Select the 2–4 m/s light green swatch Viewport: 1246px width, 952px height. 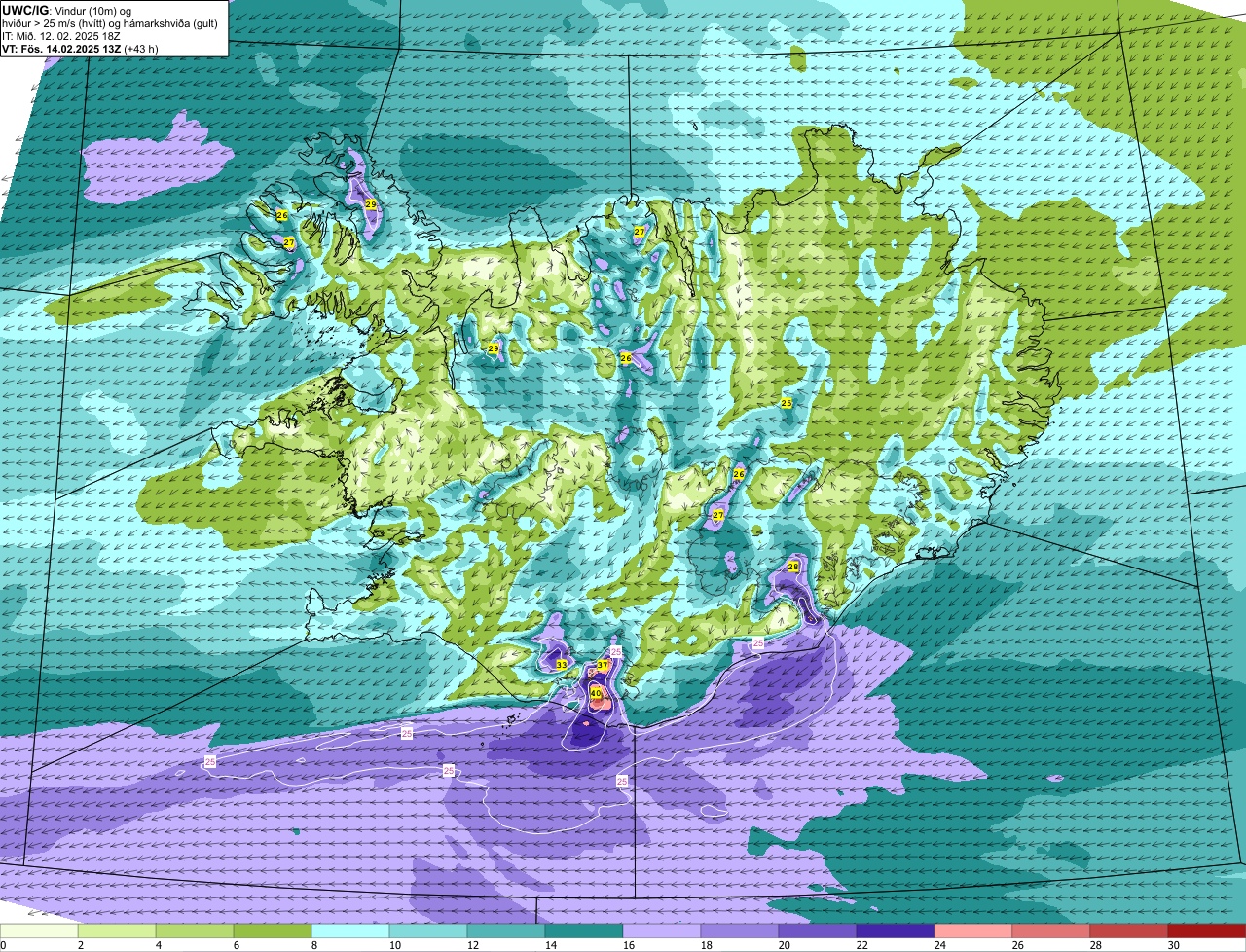click(x=117, y=932)
